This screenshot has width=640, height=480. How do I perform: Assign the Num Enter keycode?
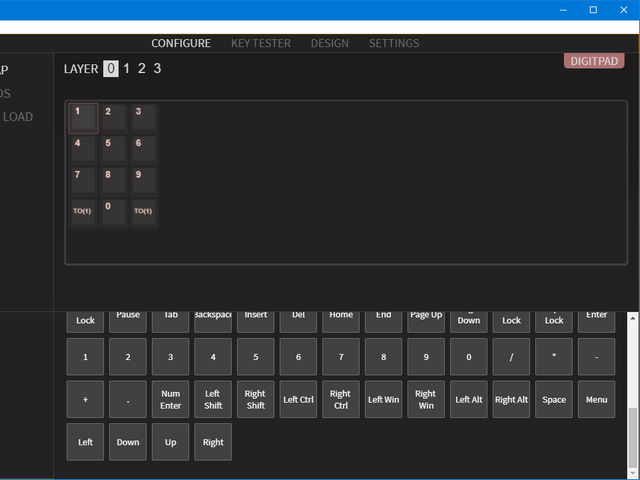170,399
